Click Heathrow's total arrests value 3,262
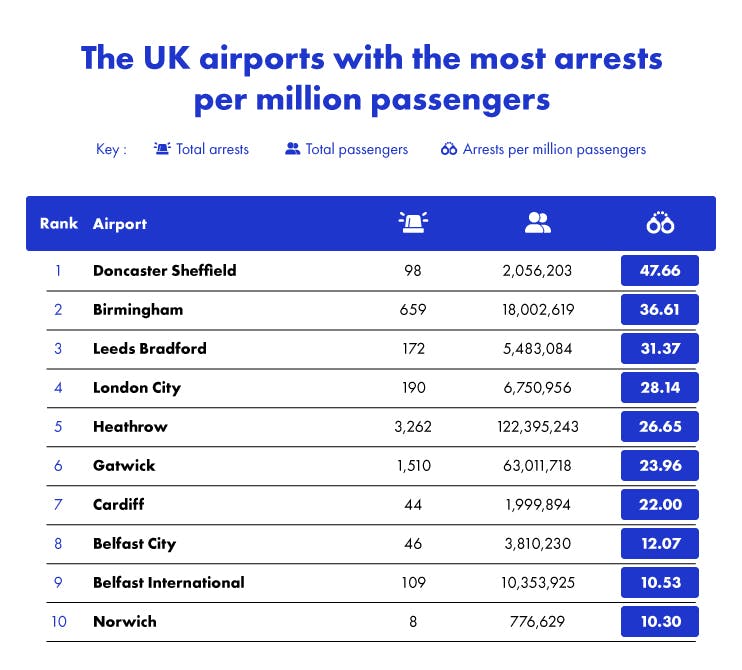Screen dimensions: 742x670 click(x=411, y=427)
